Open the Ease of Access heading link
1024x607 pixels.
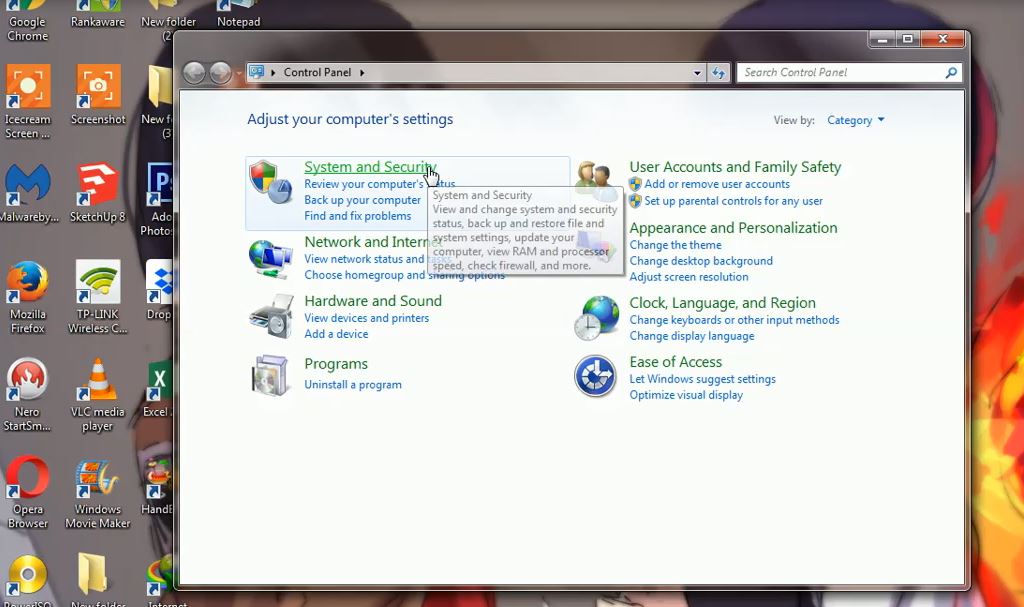(675, 362)
